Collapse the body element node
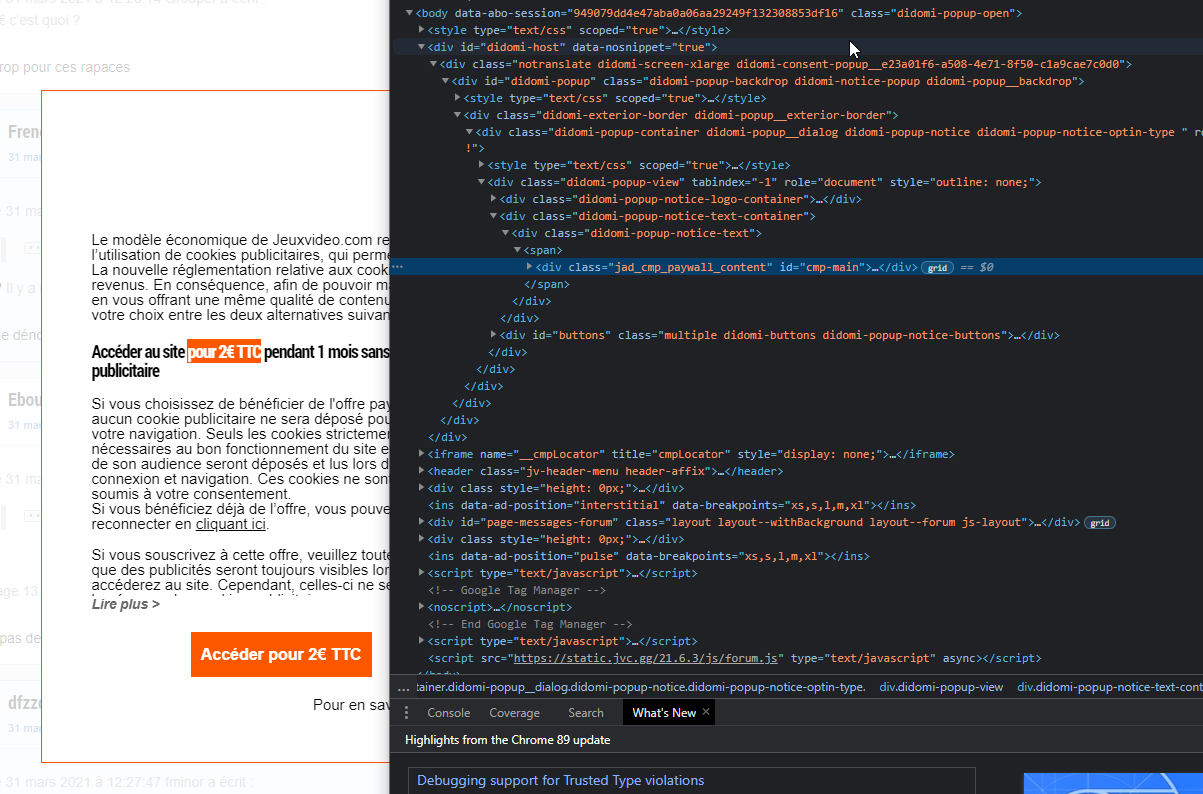 [x=408, y=13]
